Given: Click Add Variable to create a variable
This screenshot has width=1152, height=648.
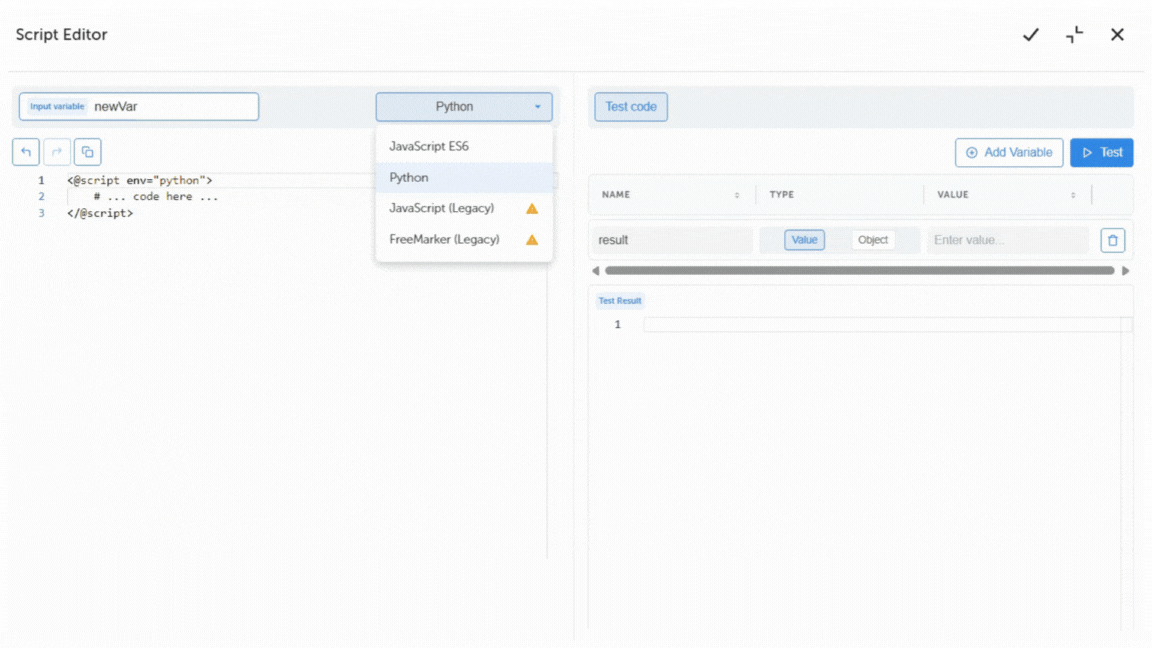Looking at the screenshot, I should pyautogui.click(x=1009, y=152).
